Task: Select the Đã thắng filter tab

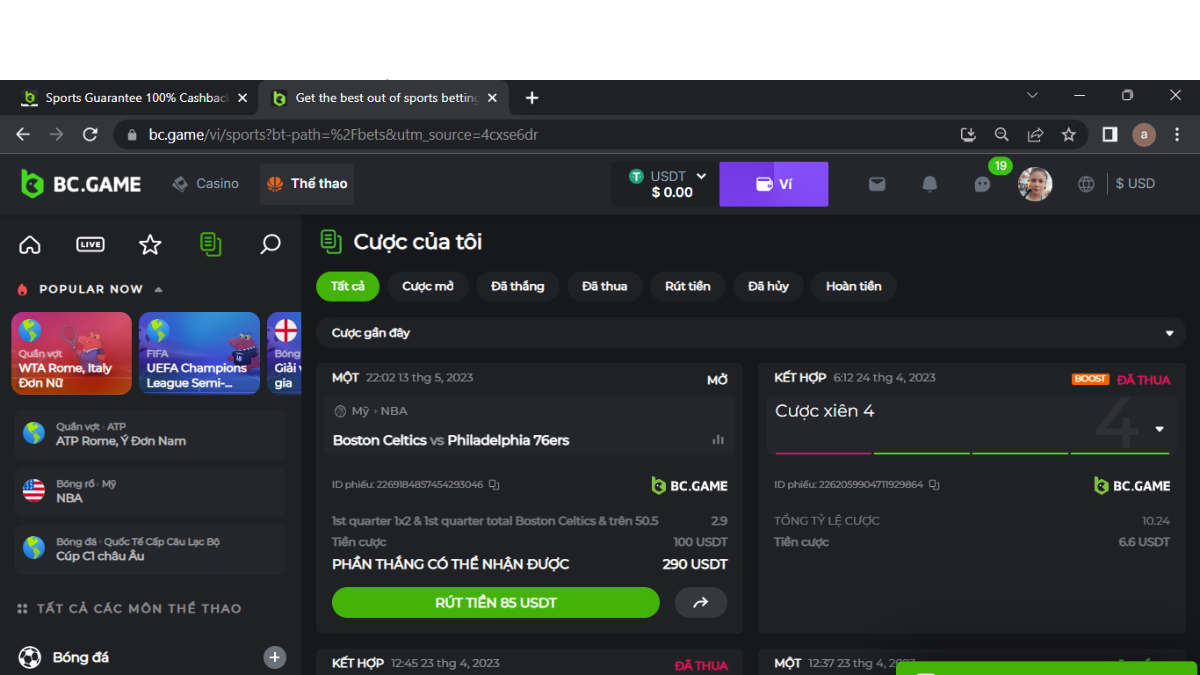Action: click(517, 286)
